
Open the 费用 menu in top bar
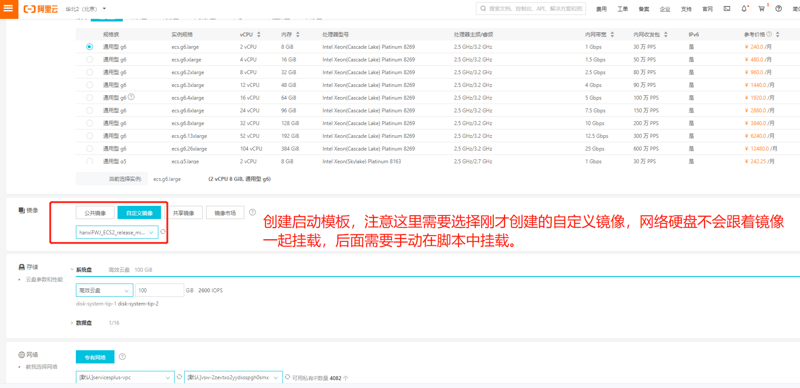click(x=602, y=9)
